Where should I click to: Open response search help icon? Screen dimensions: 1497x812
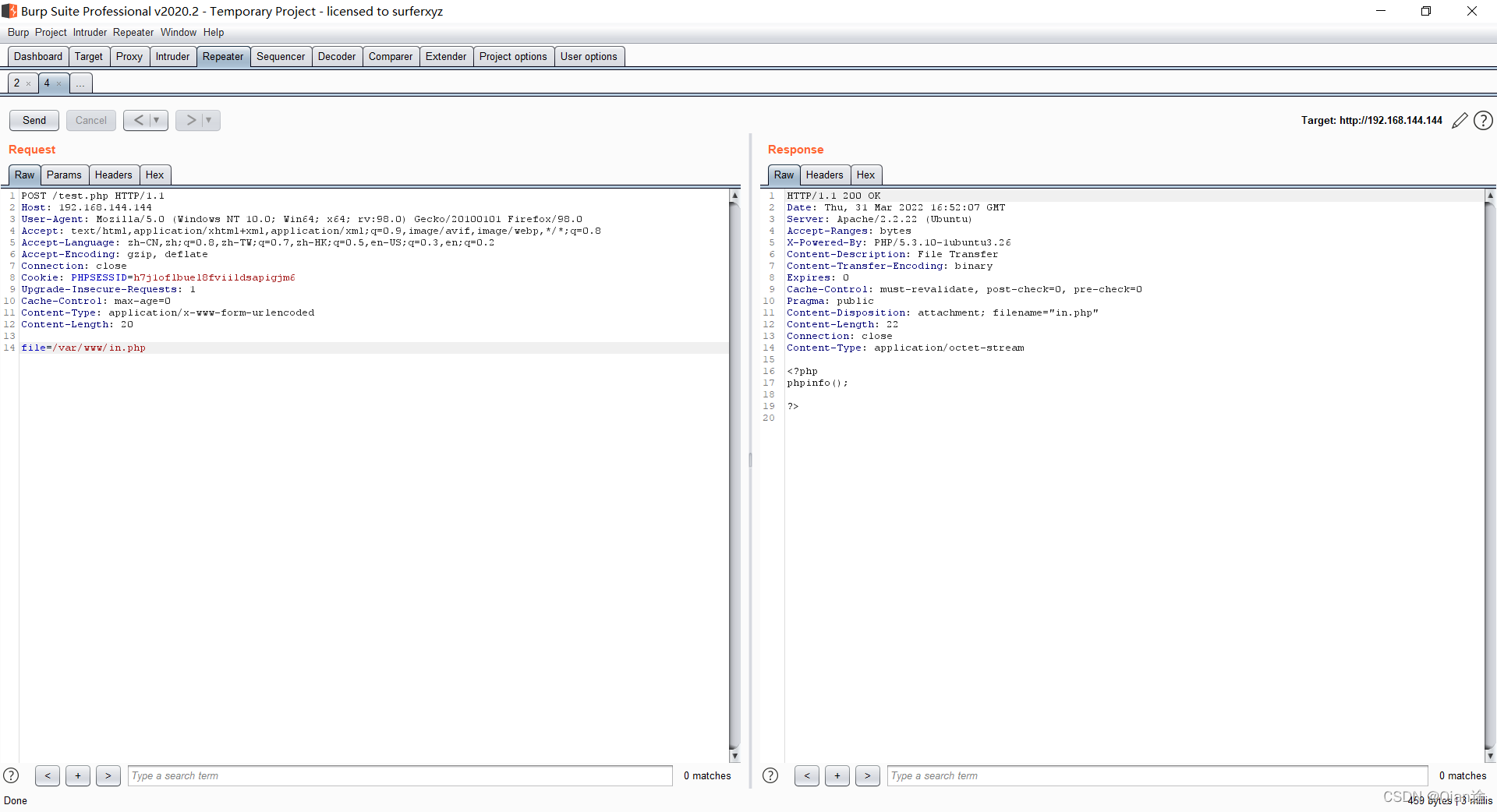770,775
